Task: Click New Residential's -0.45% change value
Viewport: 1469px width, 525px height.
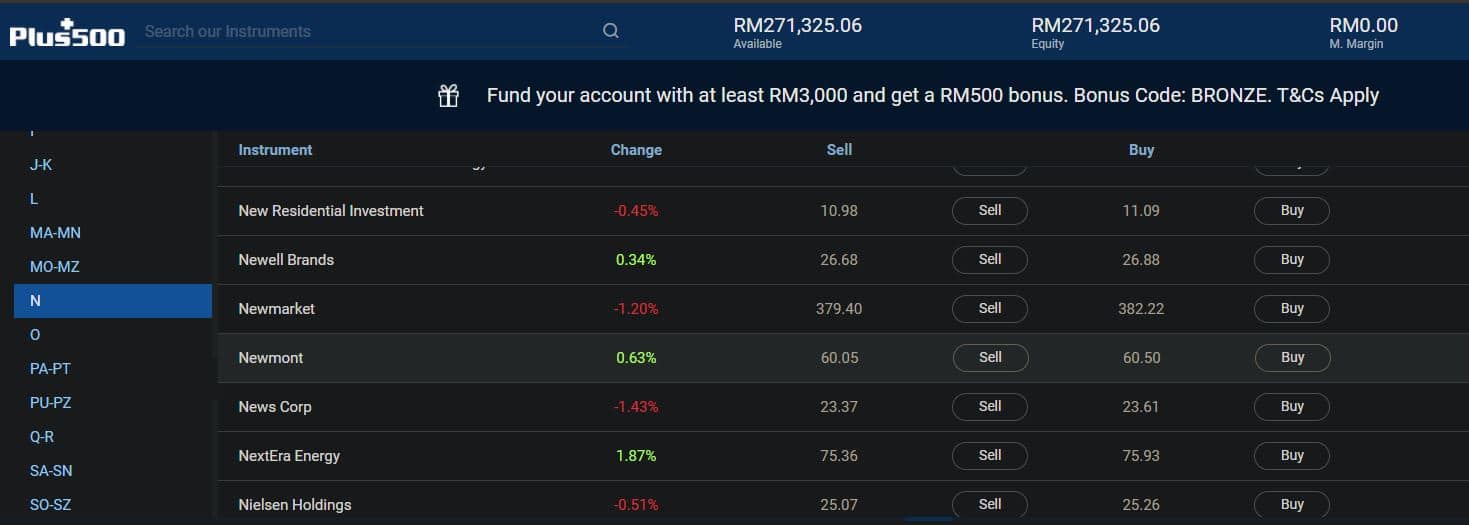Action: pyautogui.click(x=636, y=211)
